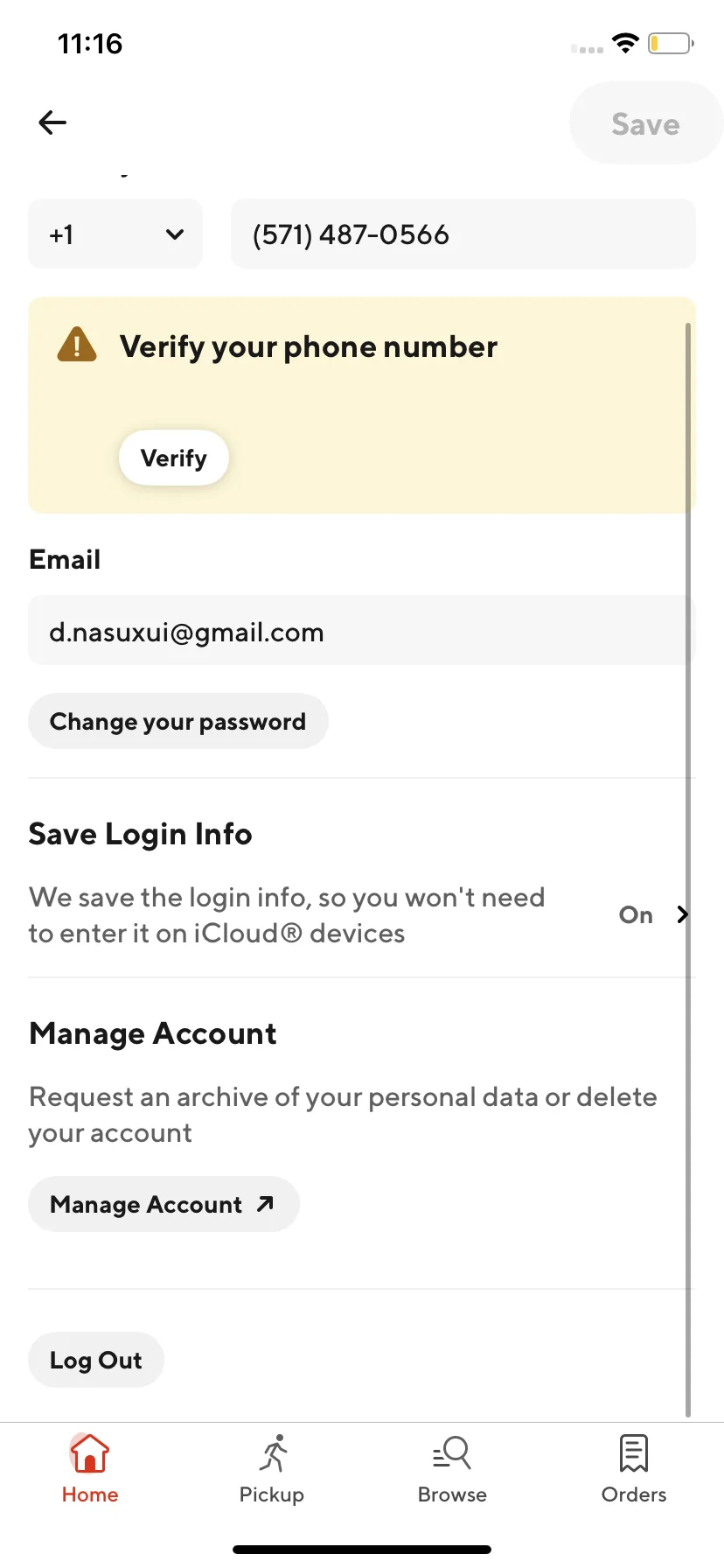Open Home via house icon
The height and width of the screenshot is (1568, 724).
[x=89, y=1453]
